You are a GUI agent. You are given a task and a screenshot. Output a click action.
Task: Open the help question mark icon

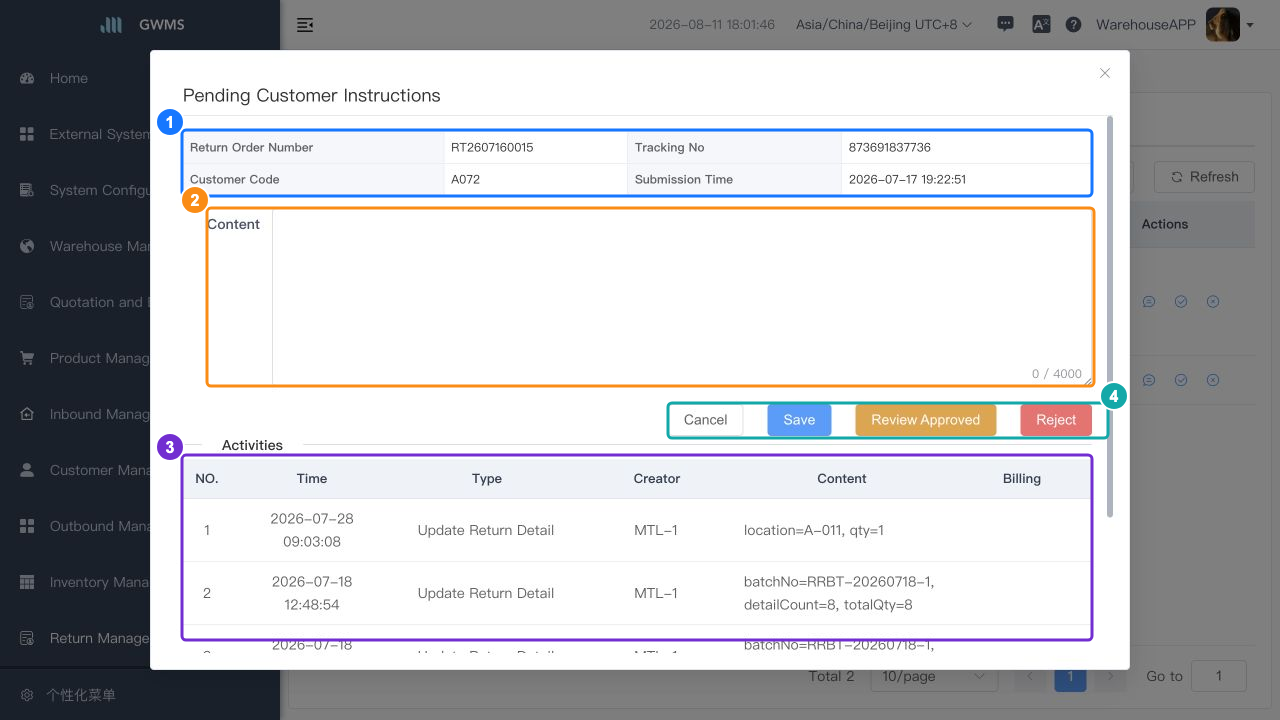1074,25
